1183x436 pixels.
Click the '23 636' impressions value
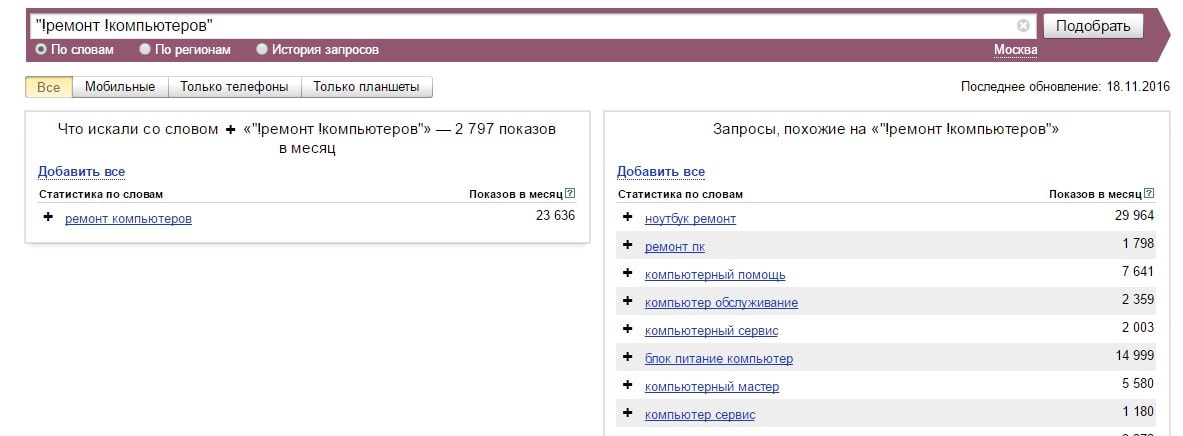(x=555, y=216)
